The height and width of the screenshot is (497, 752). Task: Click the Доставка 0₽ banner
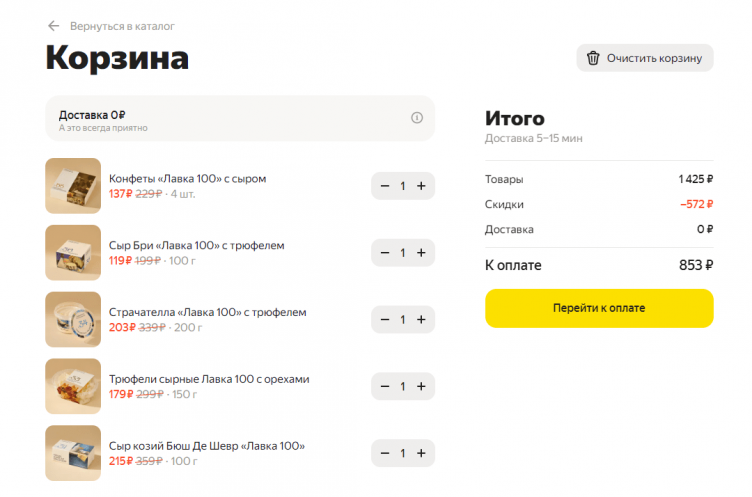(230, 119)
